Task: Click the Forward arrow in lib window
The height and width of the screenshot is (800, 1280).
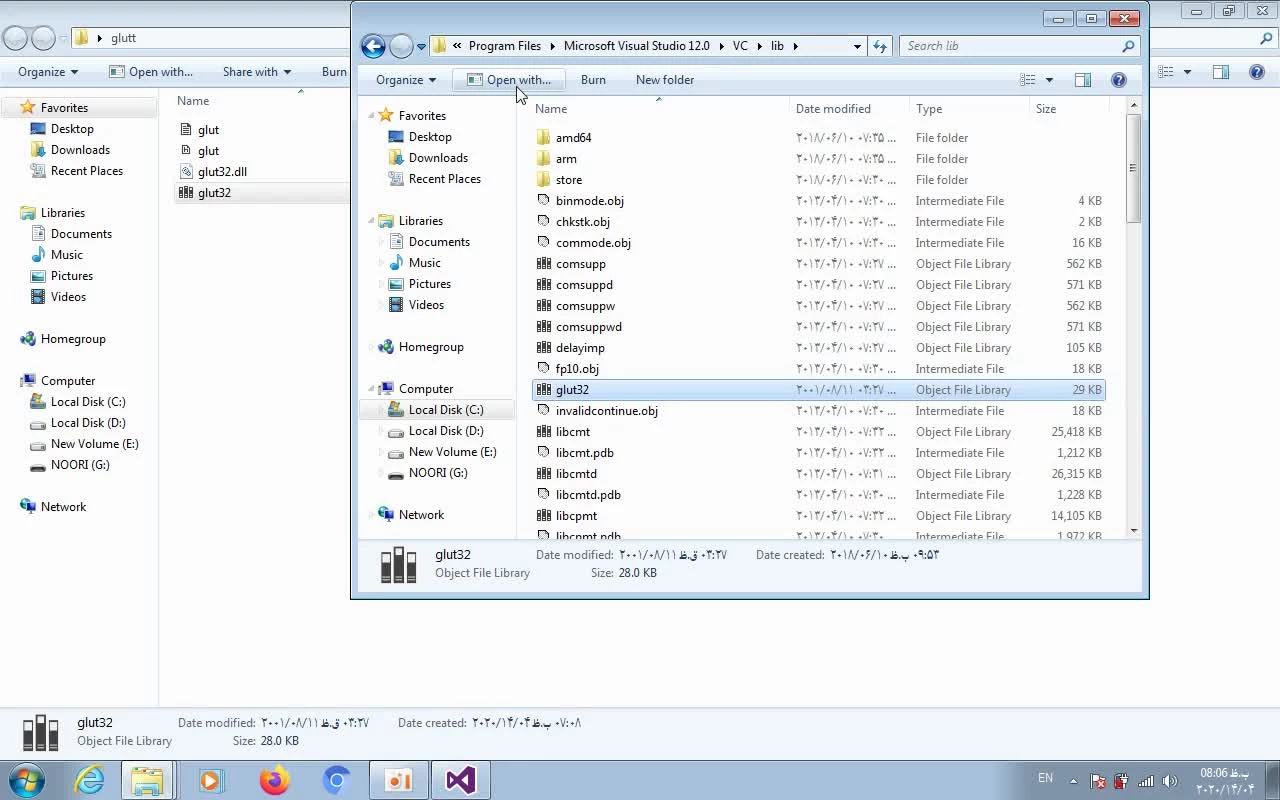Action: point(401,46)
